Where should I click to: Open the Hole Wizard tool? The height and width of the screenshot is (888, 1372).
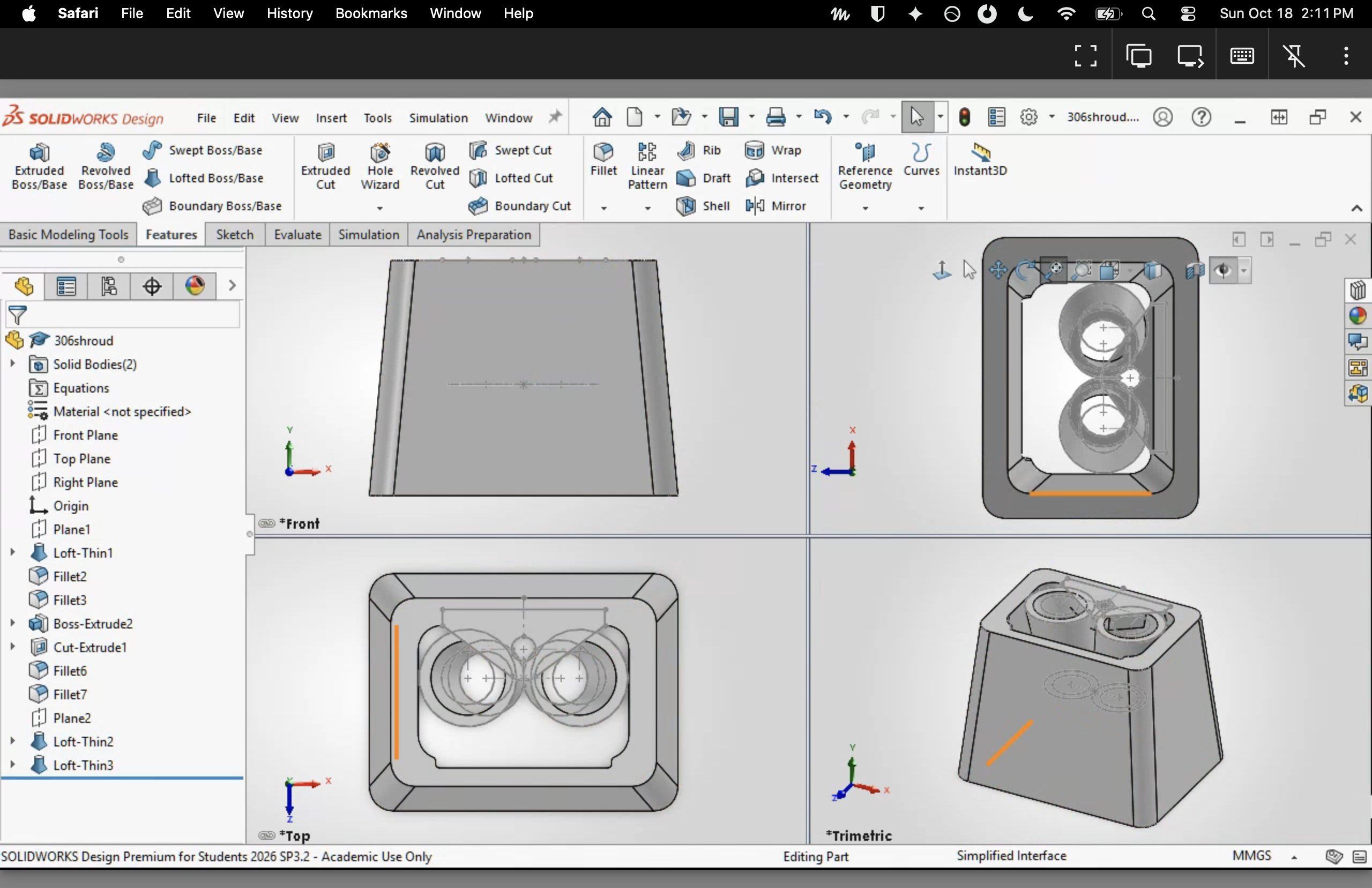click(x=380, y=166)
